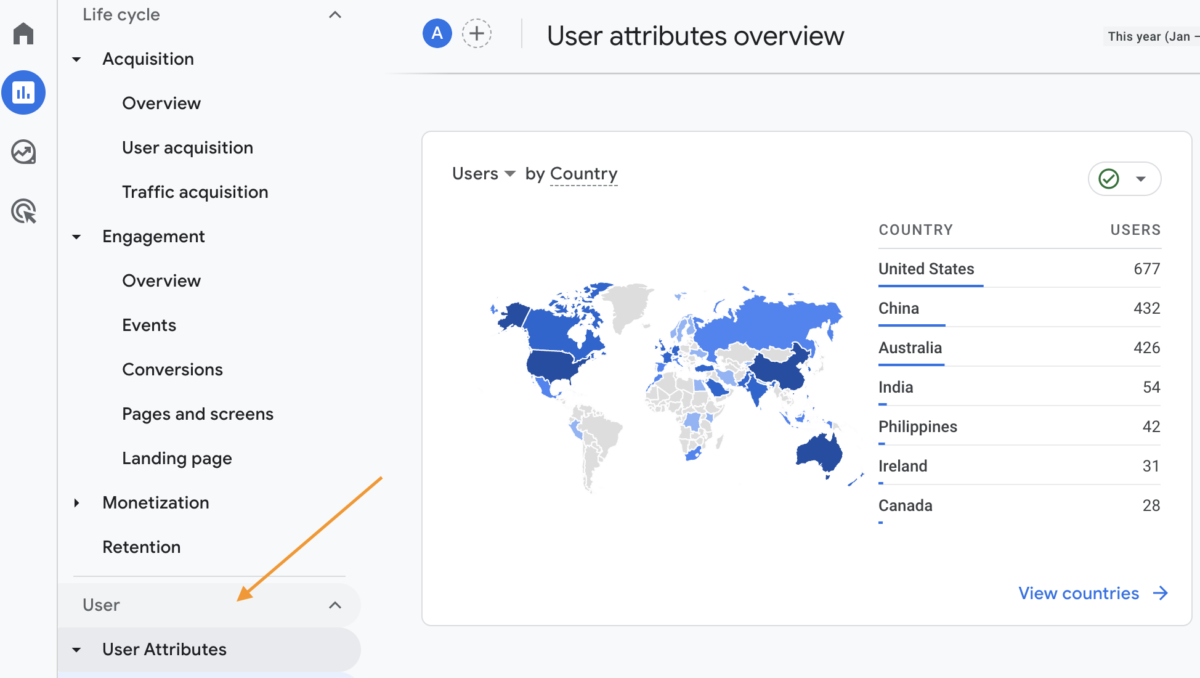Collapse the Acquisition tree arrow

(x=77, y=60)
